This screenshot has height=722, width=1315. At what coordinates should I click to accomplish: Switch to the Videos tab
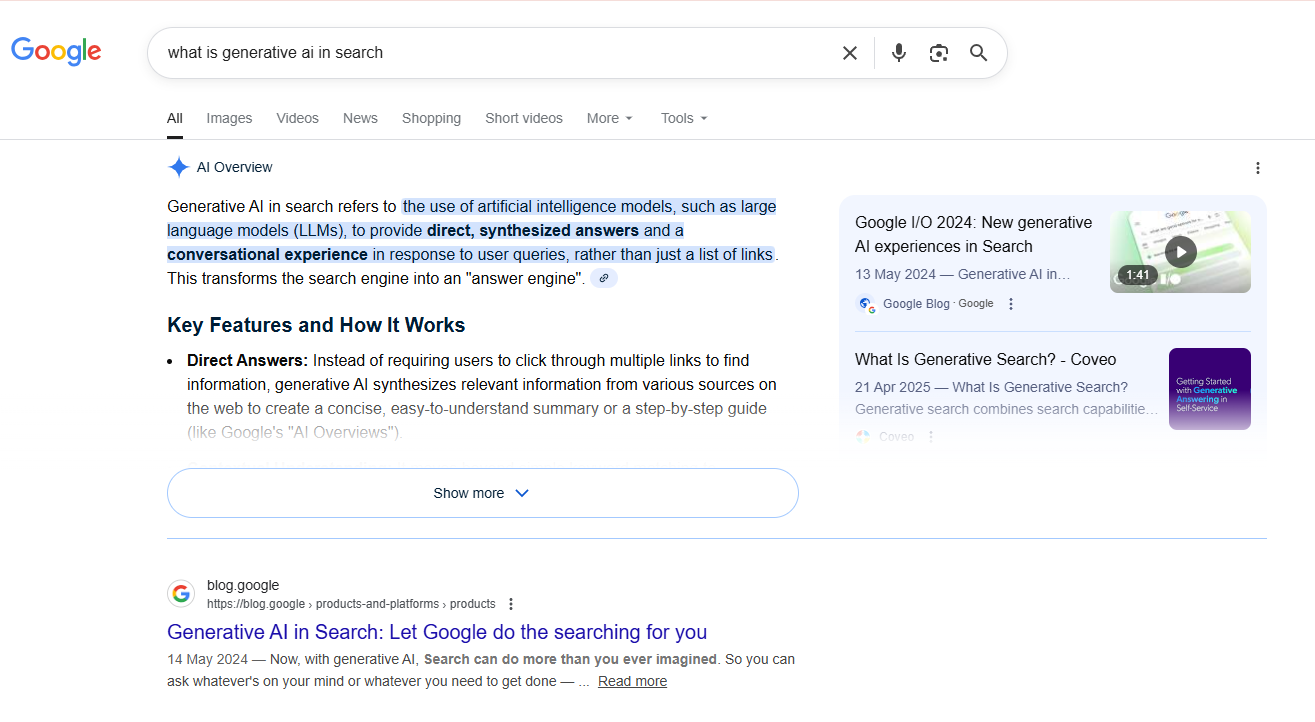[x=297, y=118]
